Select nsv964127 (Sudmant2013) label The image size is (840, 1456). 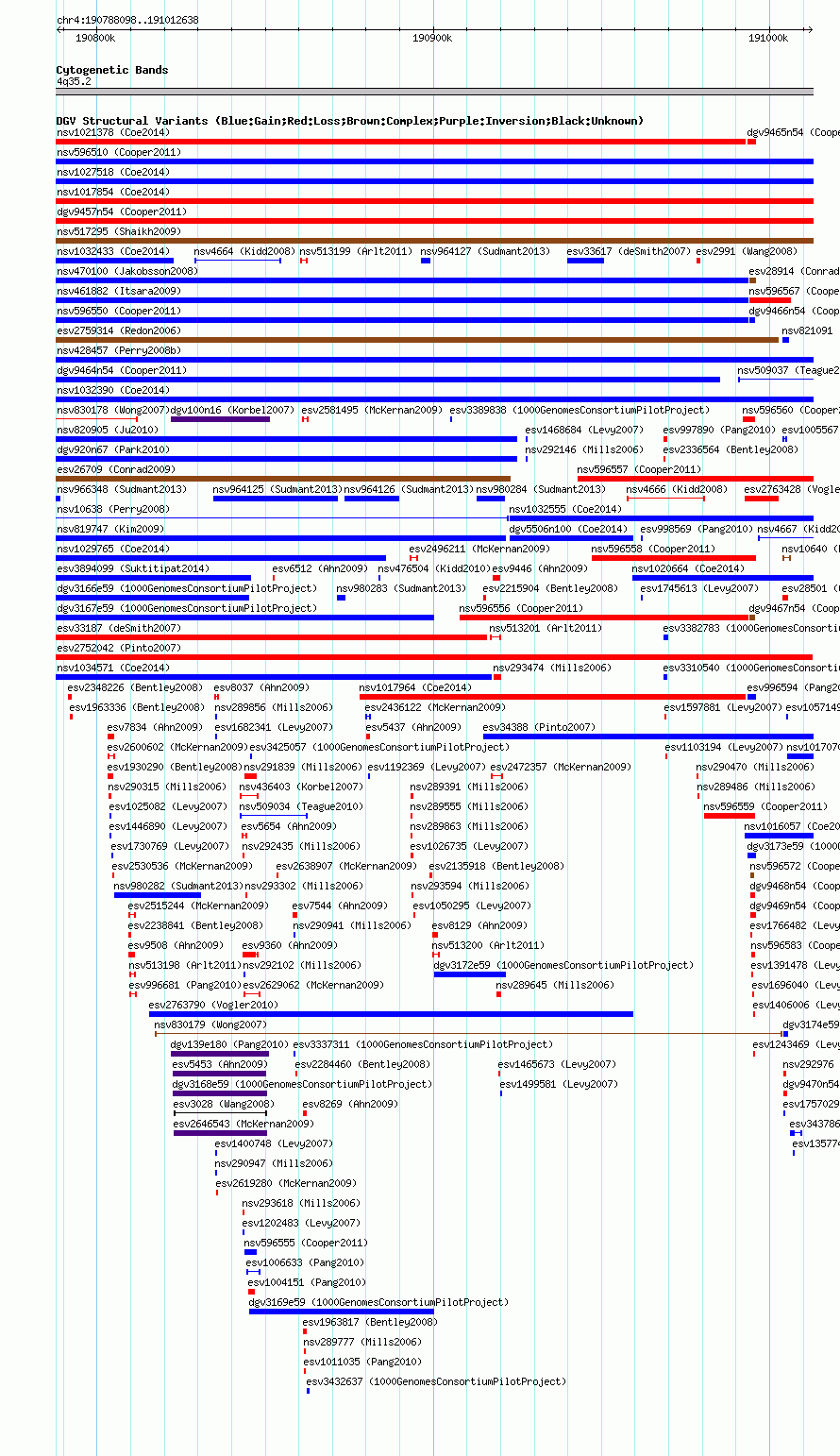coord(485,251)
